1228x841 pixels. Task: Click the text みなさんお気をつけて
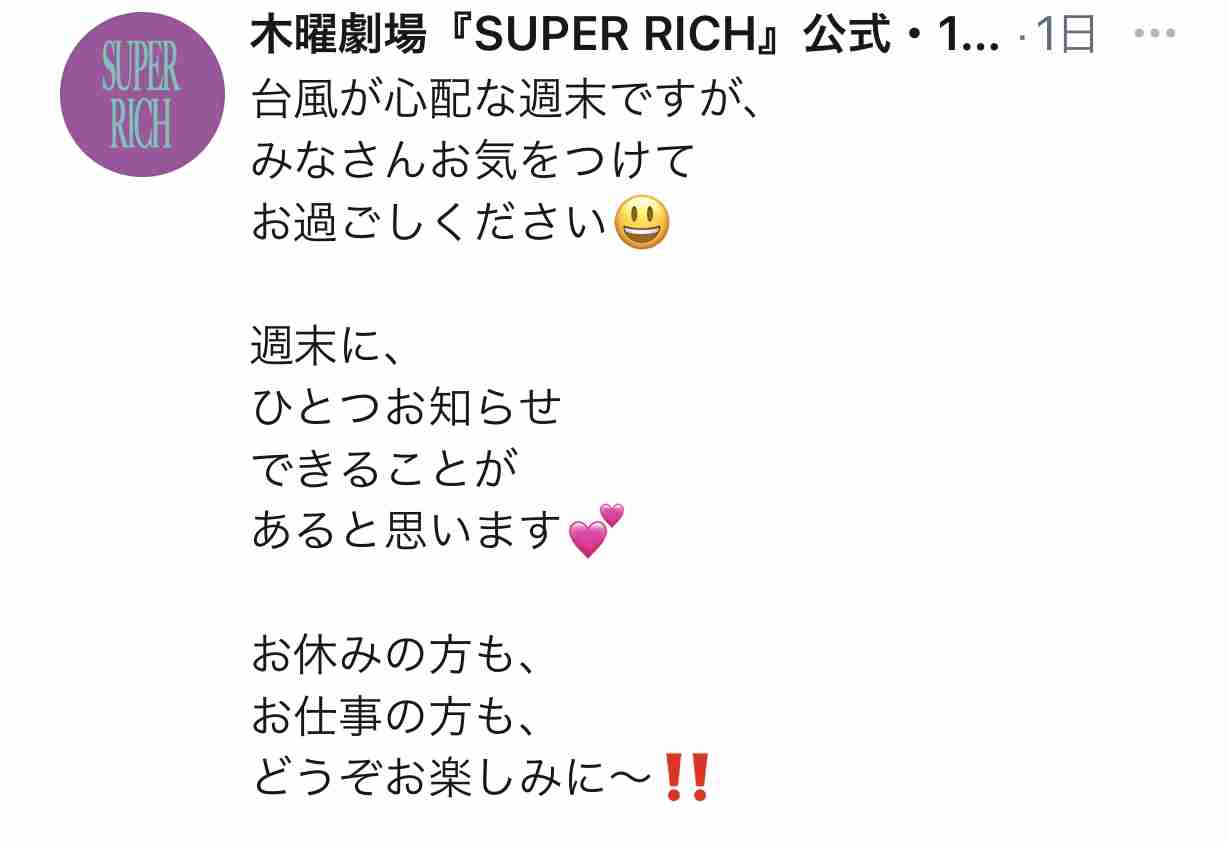pyautogui.click(x=472, y=161)
